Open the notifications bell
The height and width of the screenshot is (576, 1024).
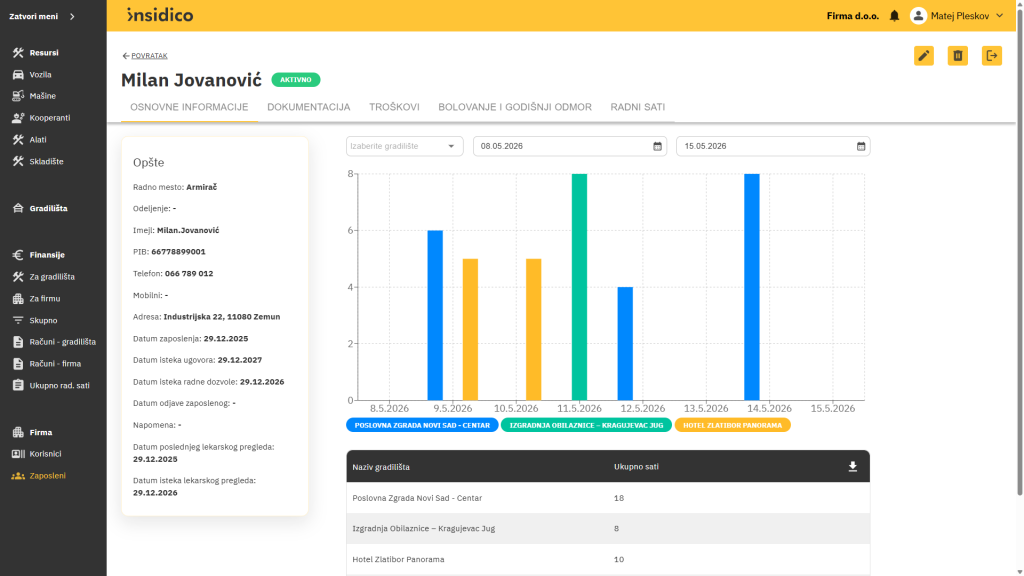click(894, 16)
